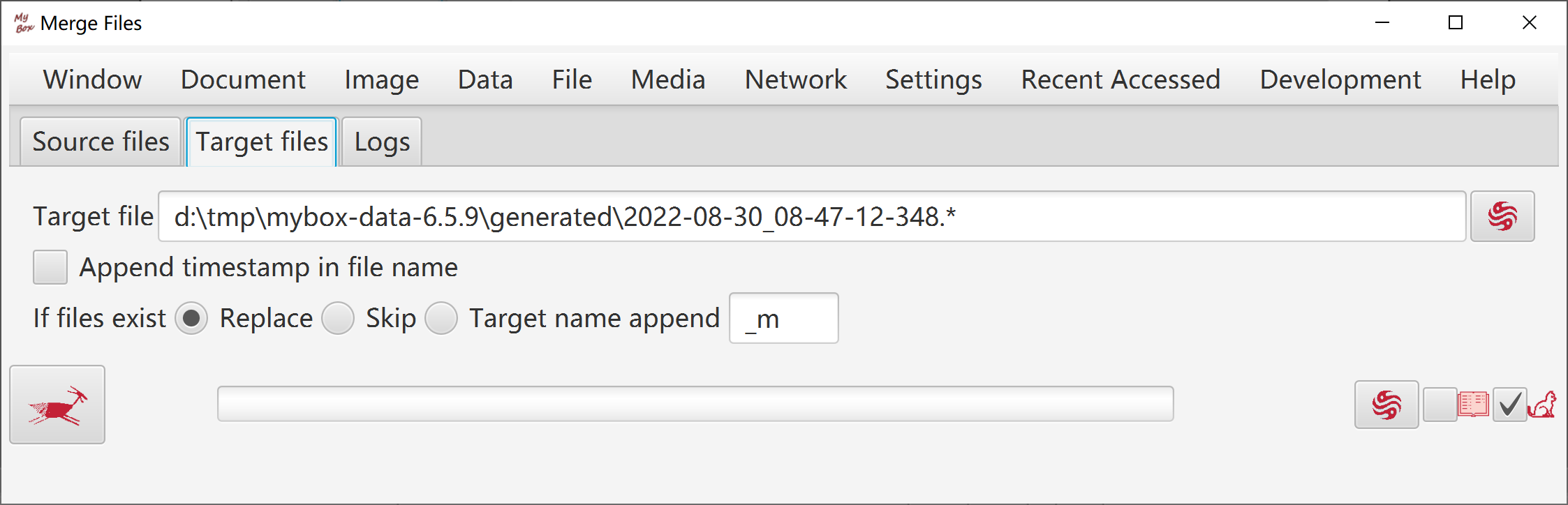Open the Help menu
Image resolution: width=1568 pixels, height=505 pixels.
coord(1488,80)
